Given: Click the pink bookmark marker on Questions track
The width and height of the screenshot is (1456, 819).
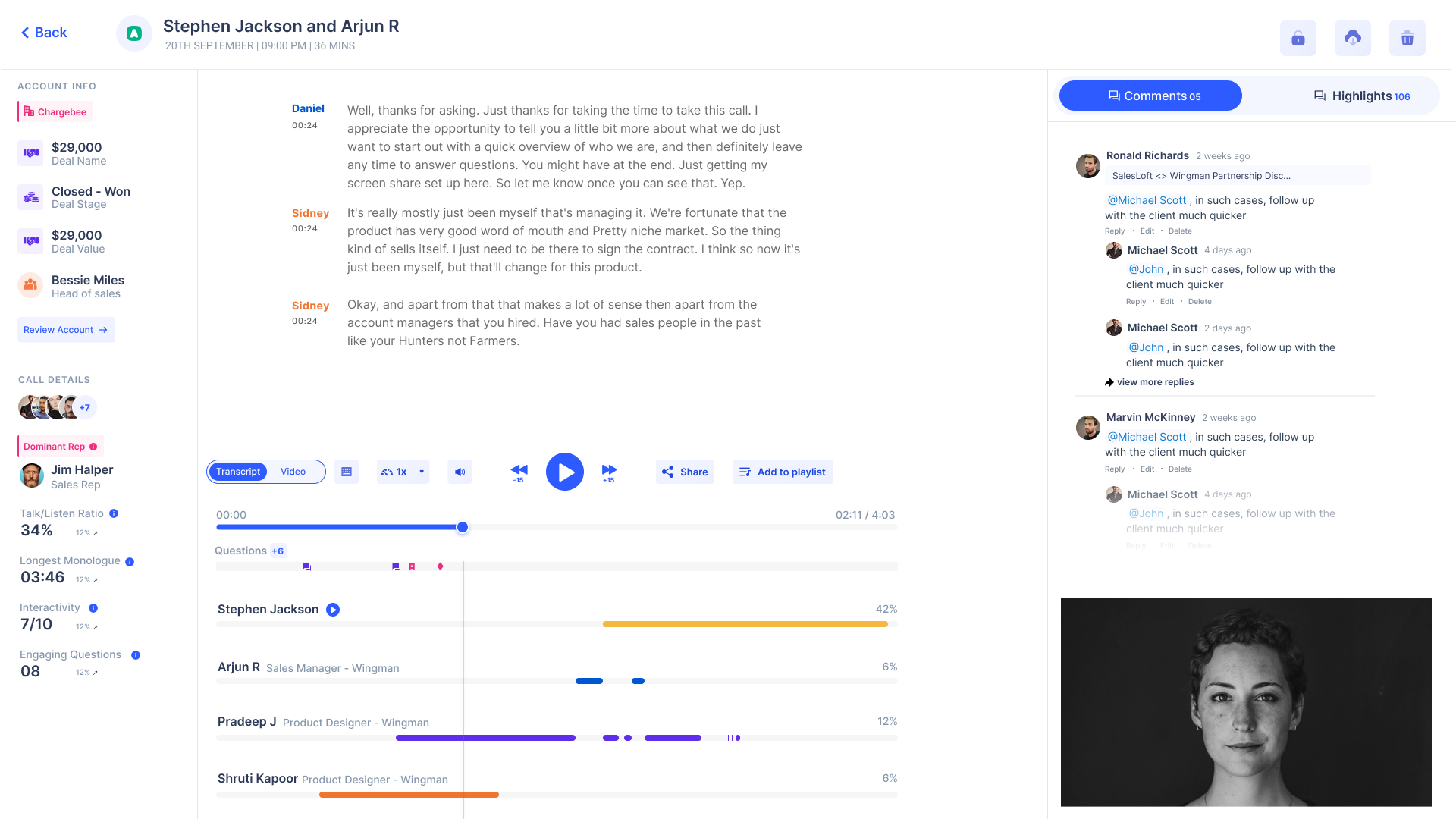Looking at the screenshot, I should pyautogui.click(x=412, y=566).
